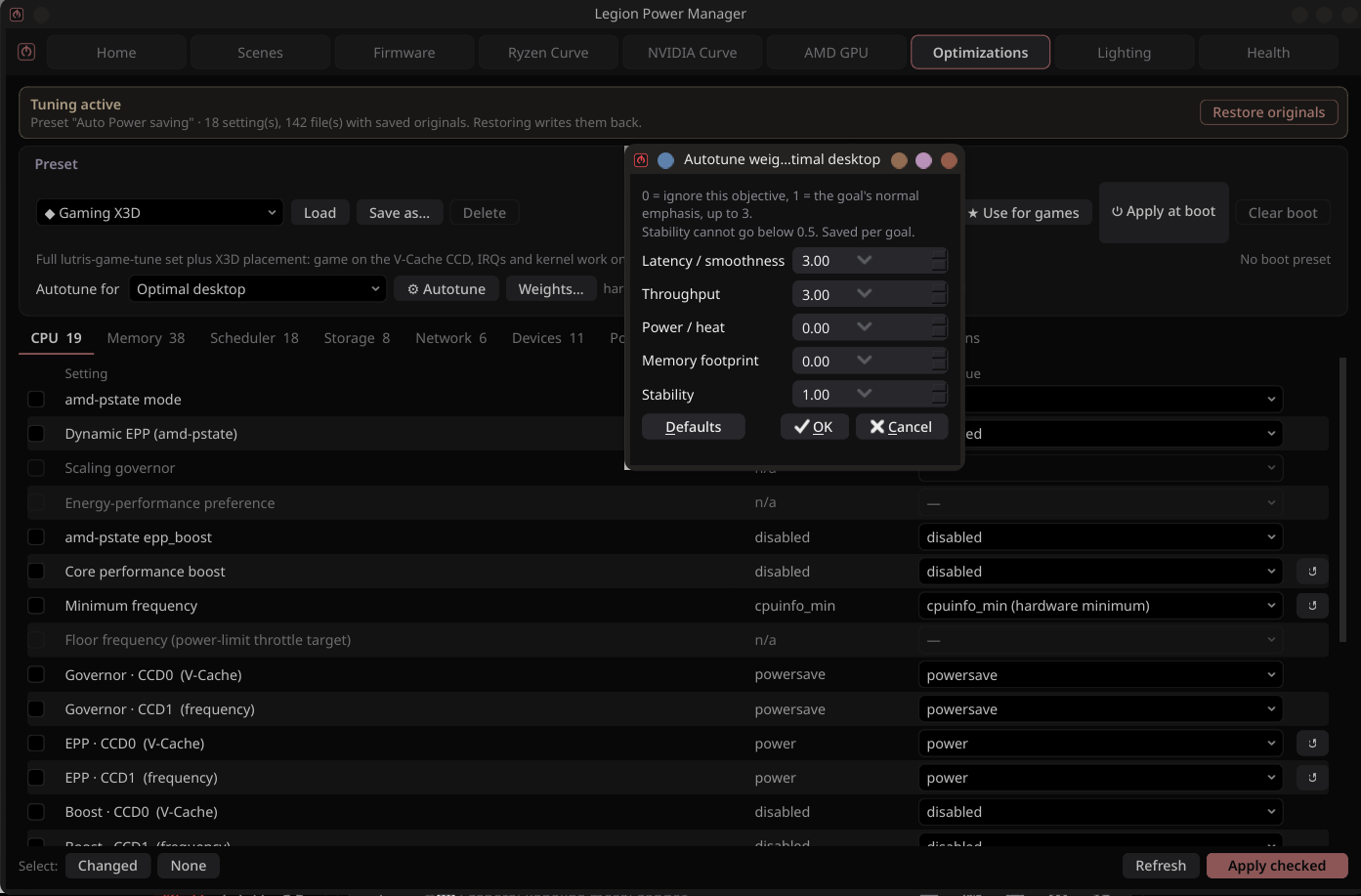This screenshot has width=1361, height=896.
Task: Select Changed settings at the bottom
Action: pyautogui.click(x=107, y=866)
